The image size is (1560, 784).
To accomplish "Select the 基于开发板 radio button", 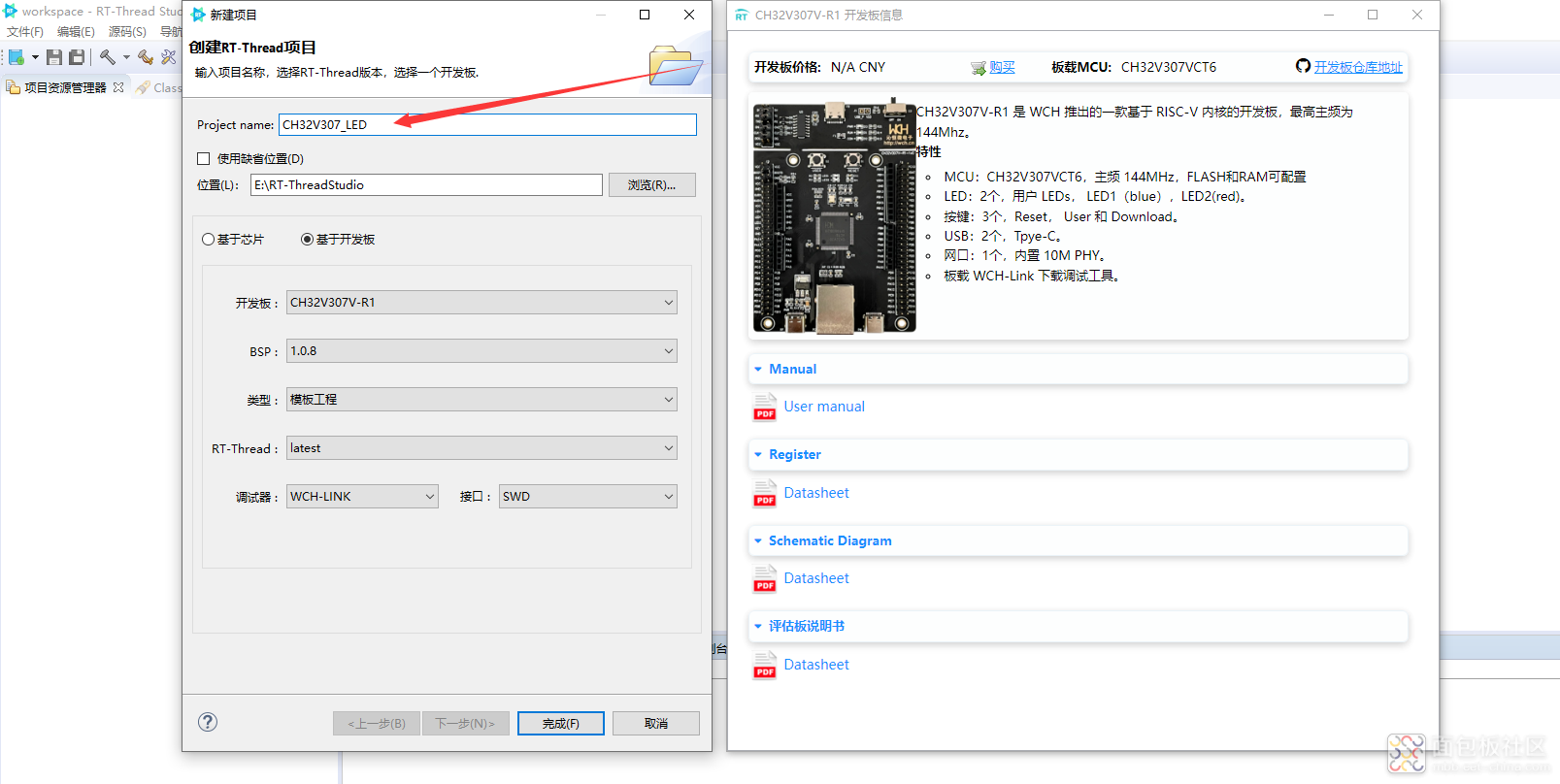I will (x=308, y=239).
